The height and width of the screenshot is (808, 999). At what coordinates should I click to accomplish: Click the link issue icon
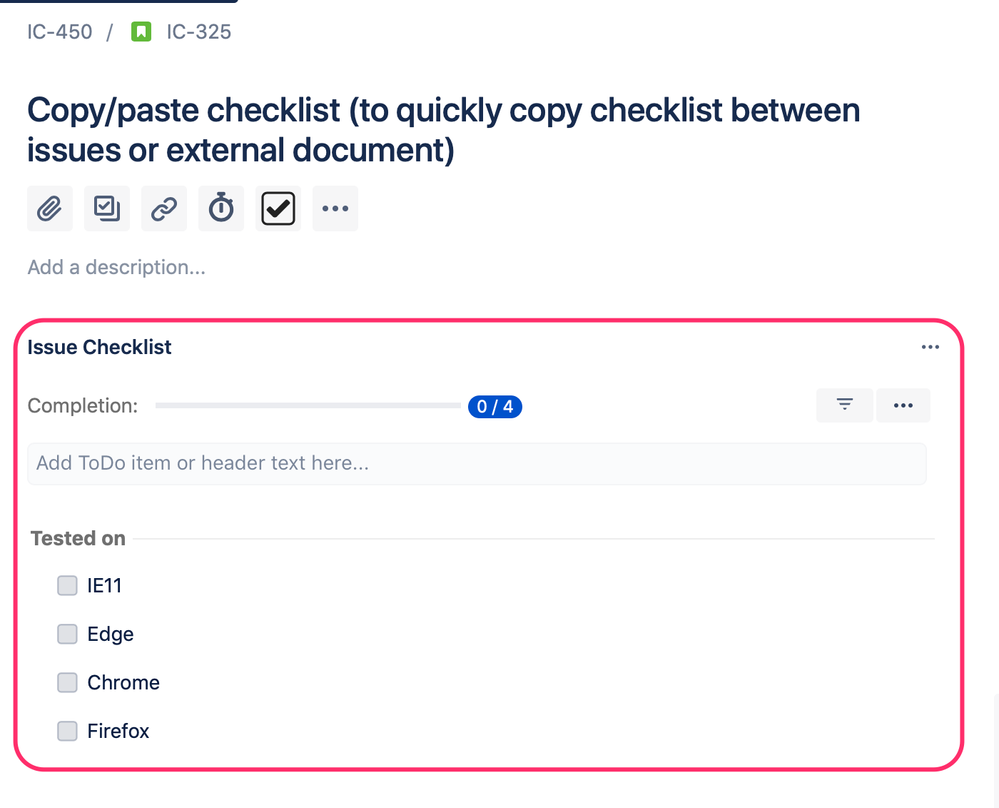163,208
